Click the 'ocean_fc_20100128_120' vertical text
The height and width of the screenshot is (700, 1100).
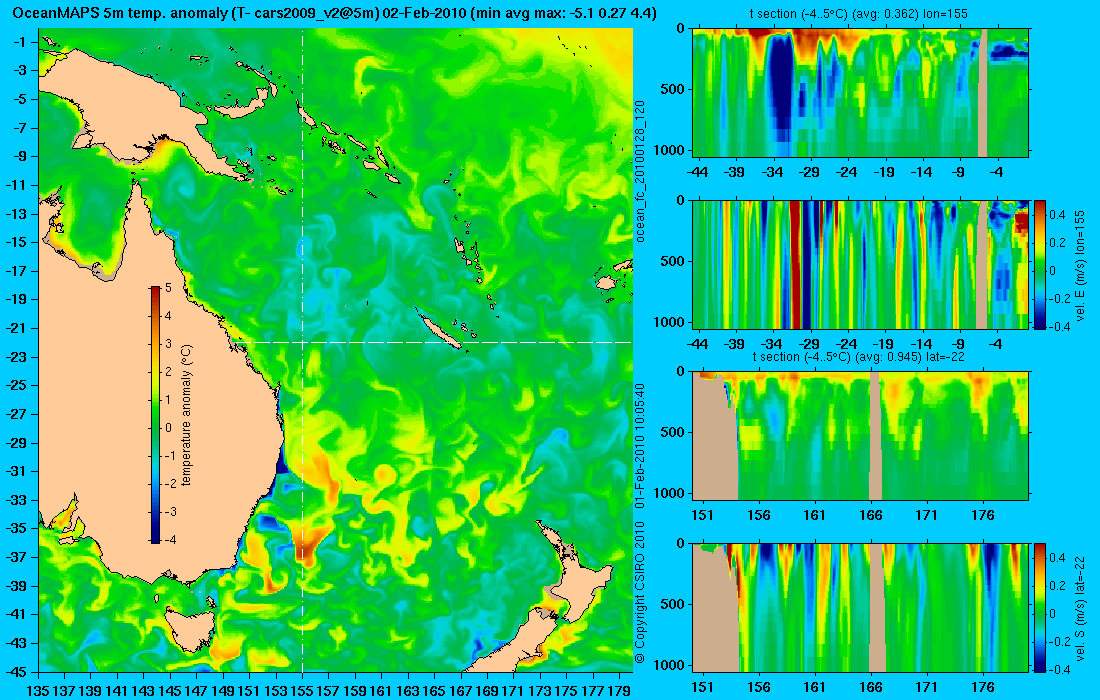coord(640,171)
